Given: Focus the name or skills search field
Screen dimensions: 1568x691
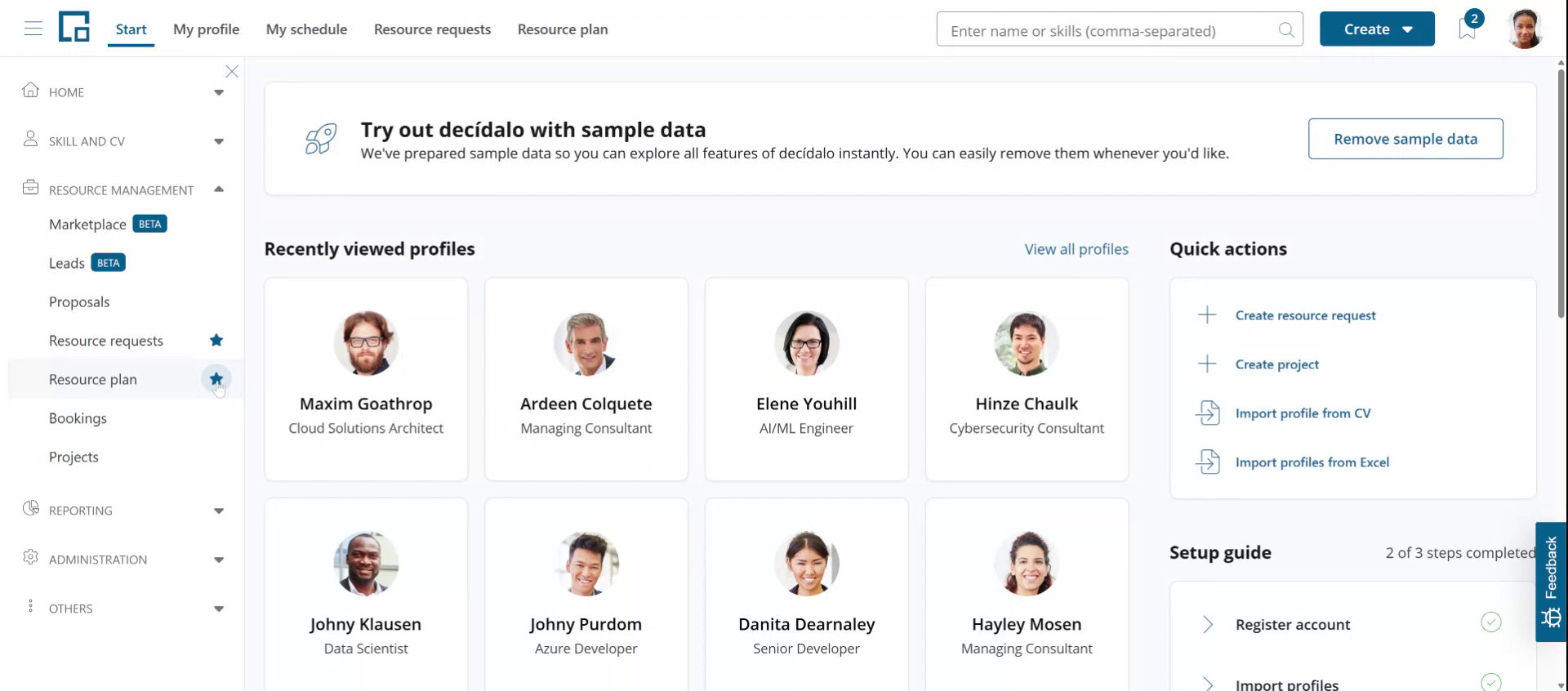Looking at the screenshot, I should pos(1107,30).
